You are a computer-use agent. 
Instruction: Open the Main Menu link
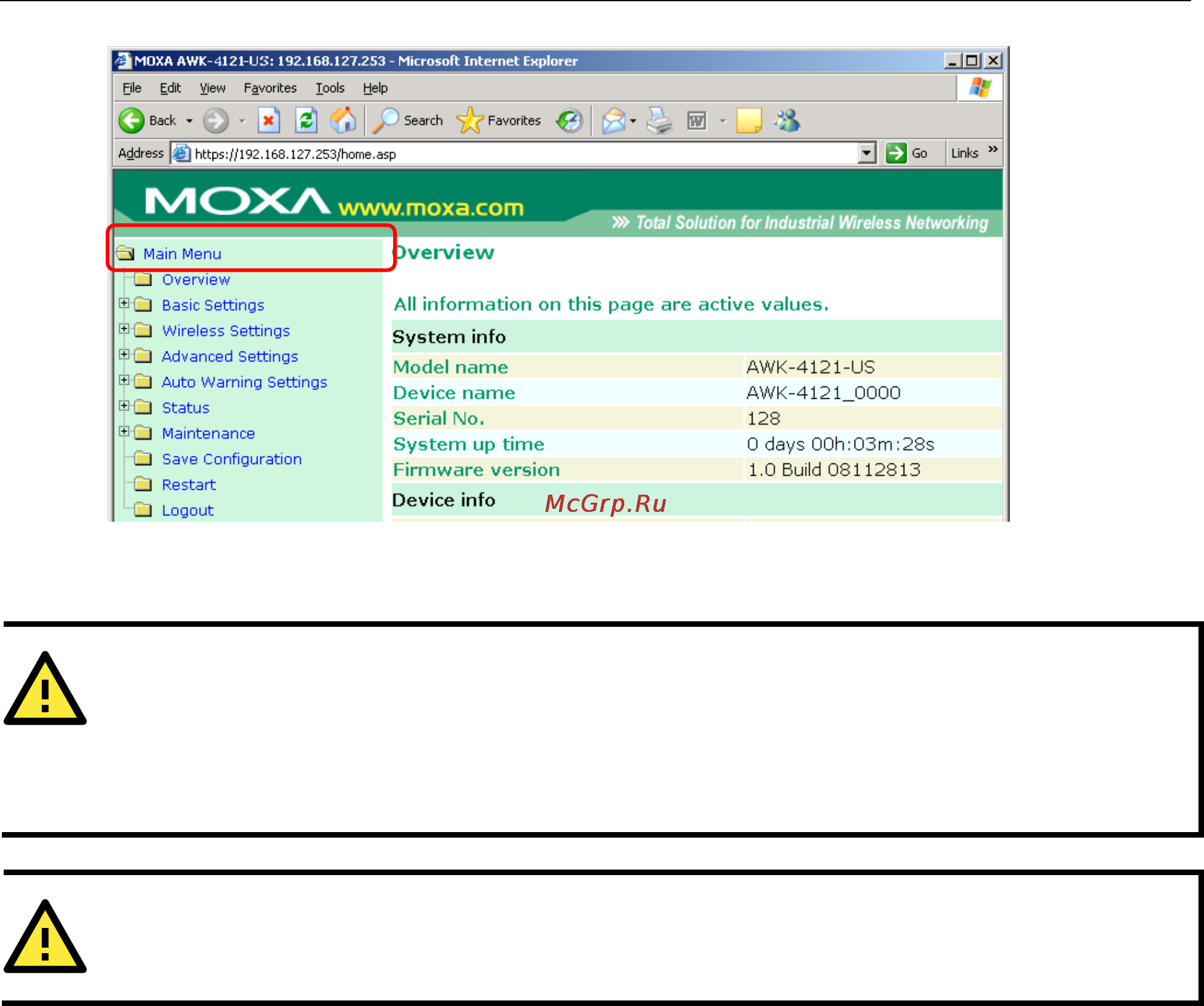click(182, 254)
